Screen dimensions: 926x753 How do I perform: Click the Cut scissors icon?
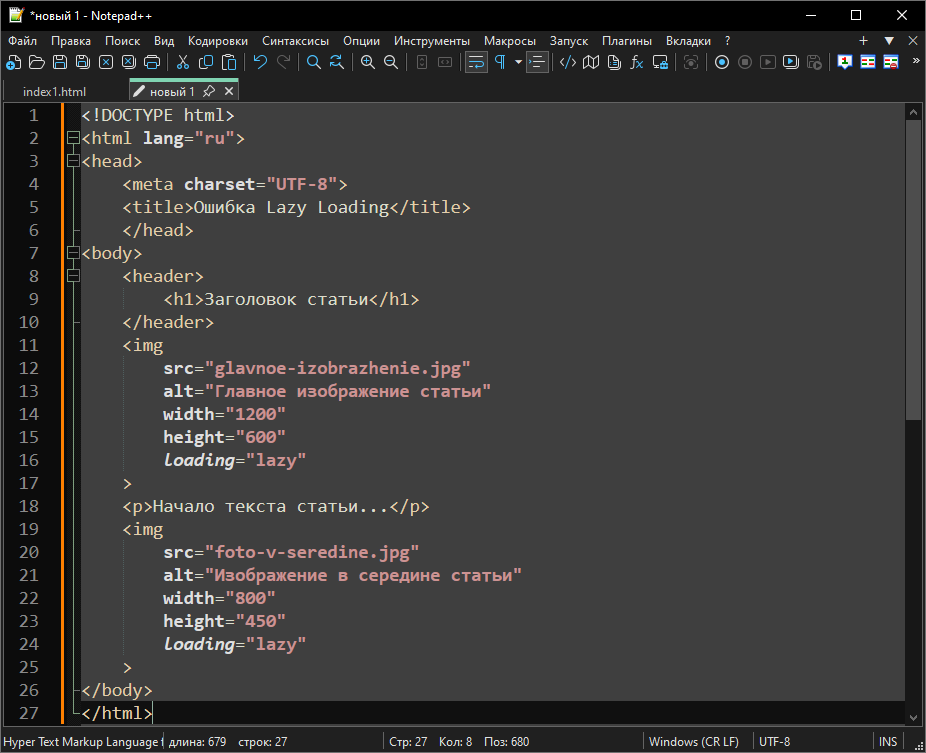click(183, 62)
